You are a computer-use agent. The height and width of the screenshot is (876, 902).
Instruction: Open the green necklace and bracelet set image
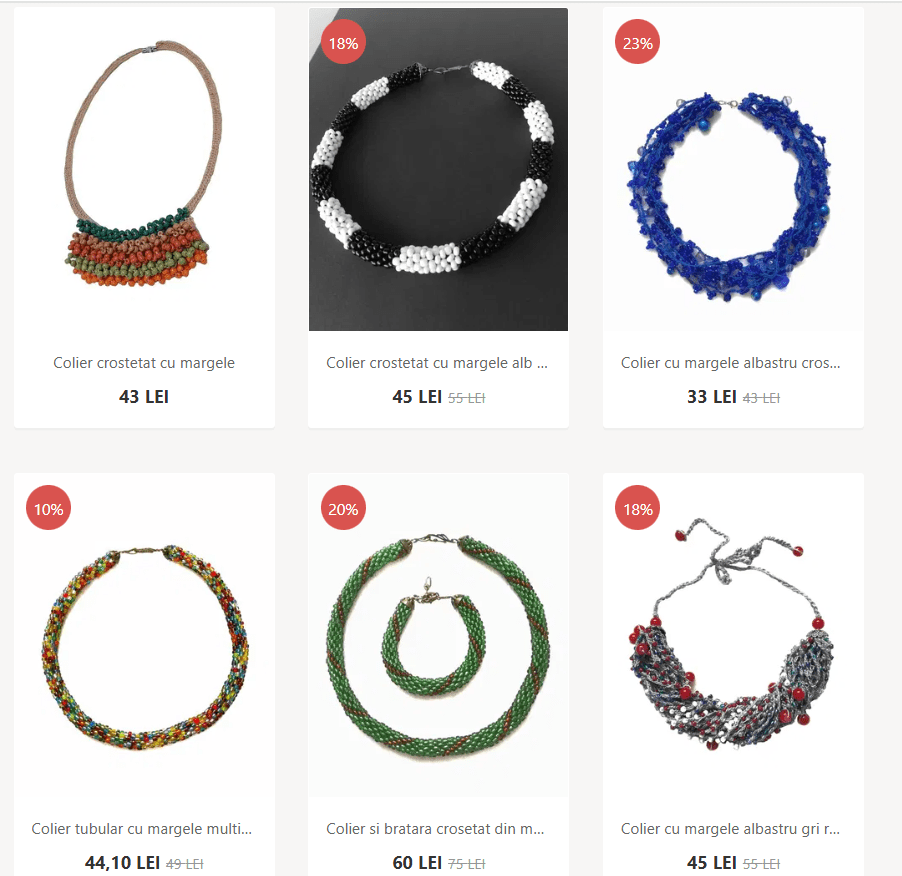tap(438, 635)
